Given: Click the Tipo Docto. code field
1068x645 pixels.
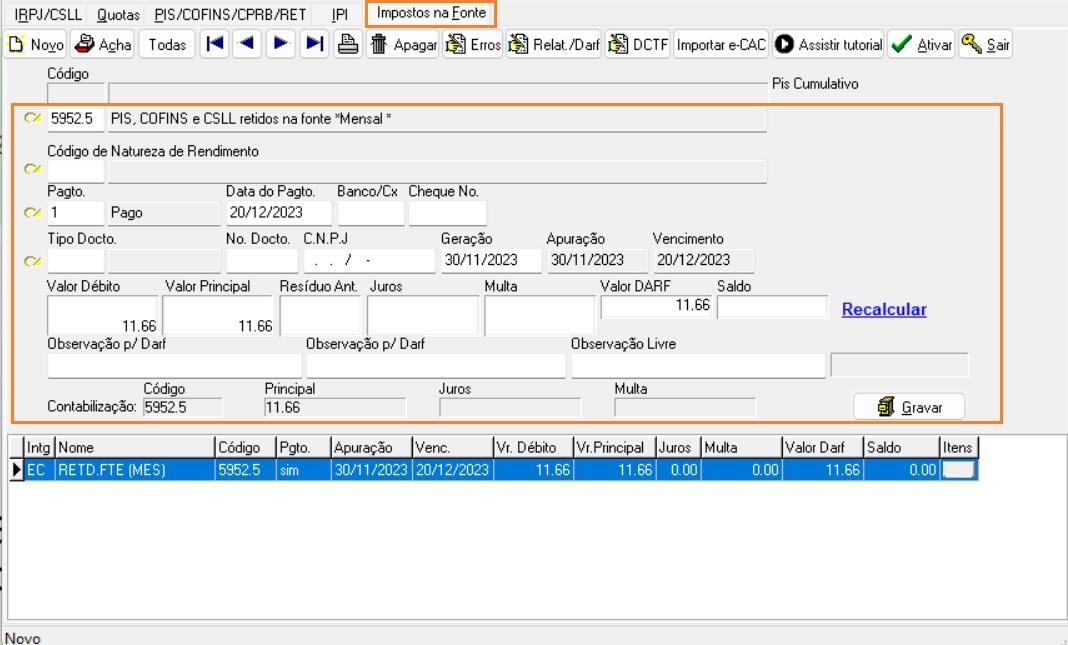Looking at the screenshot, I should (76, 261).
